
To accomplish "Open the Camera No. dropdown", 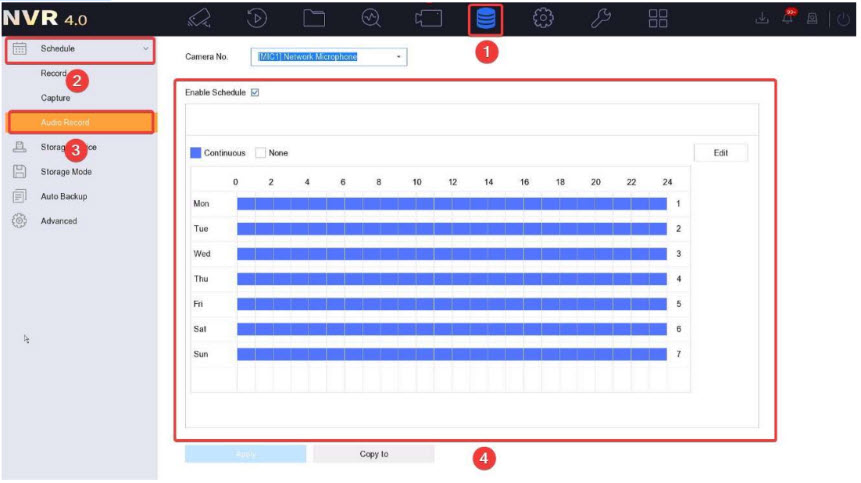I will click(330, 57).
